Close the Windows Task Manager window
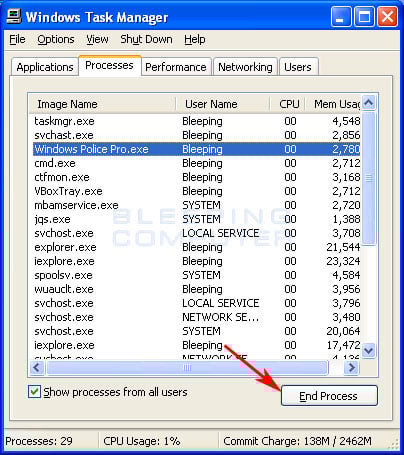The image size is (404, 455). (x=387, y=16)
